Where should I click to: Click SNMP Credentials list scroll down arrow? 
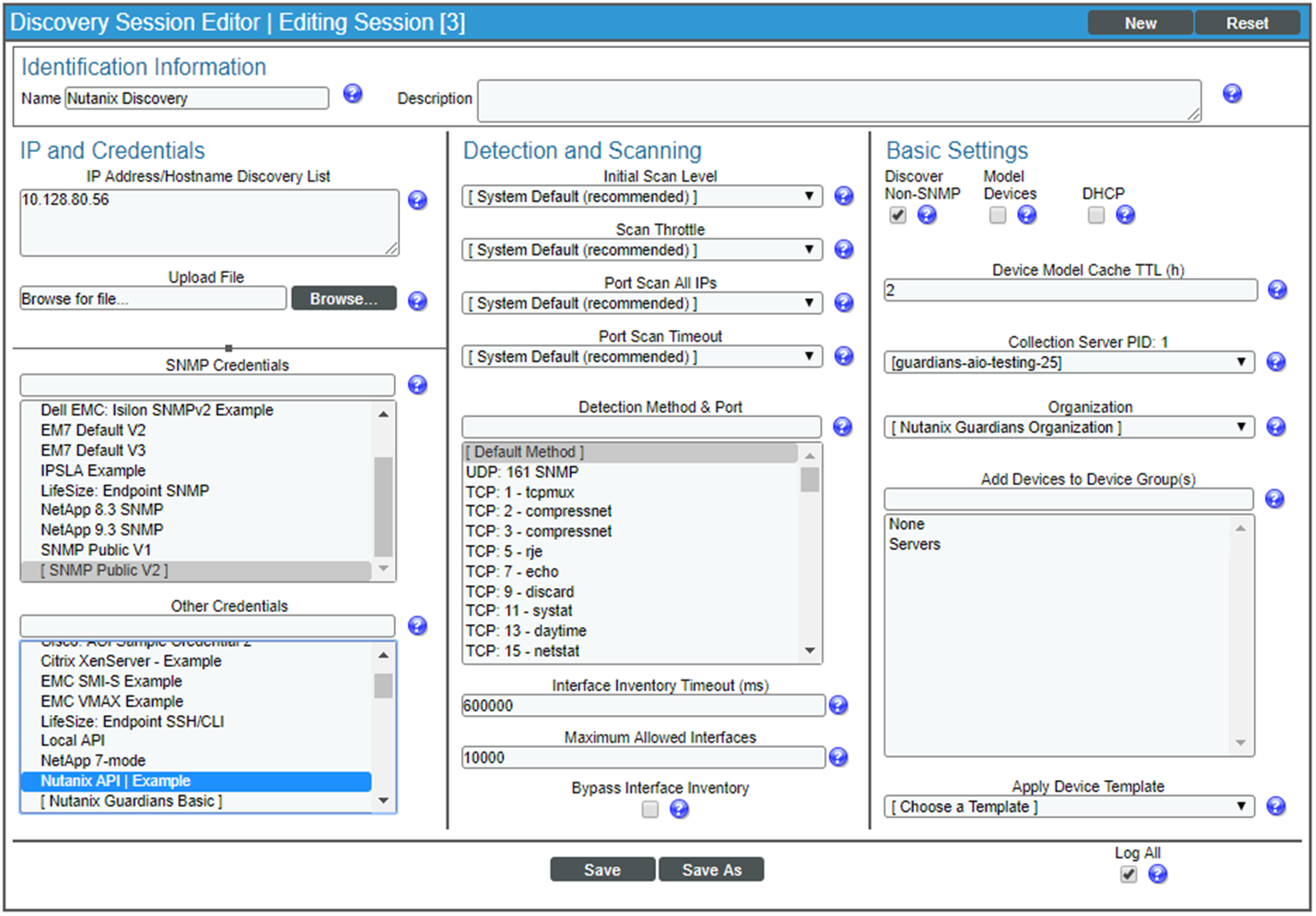(383, 568)
